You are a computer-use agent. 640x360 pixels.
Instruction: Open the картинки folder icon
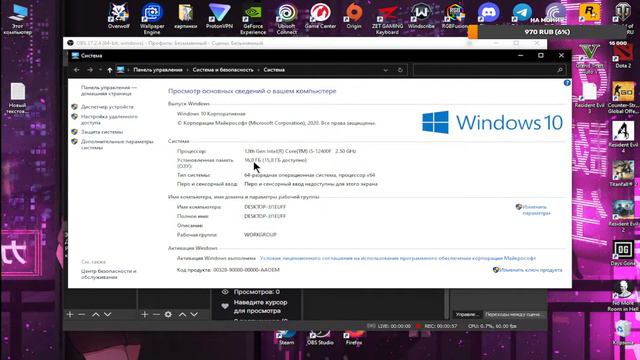(x=186, y=16)
